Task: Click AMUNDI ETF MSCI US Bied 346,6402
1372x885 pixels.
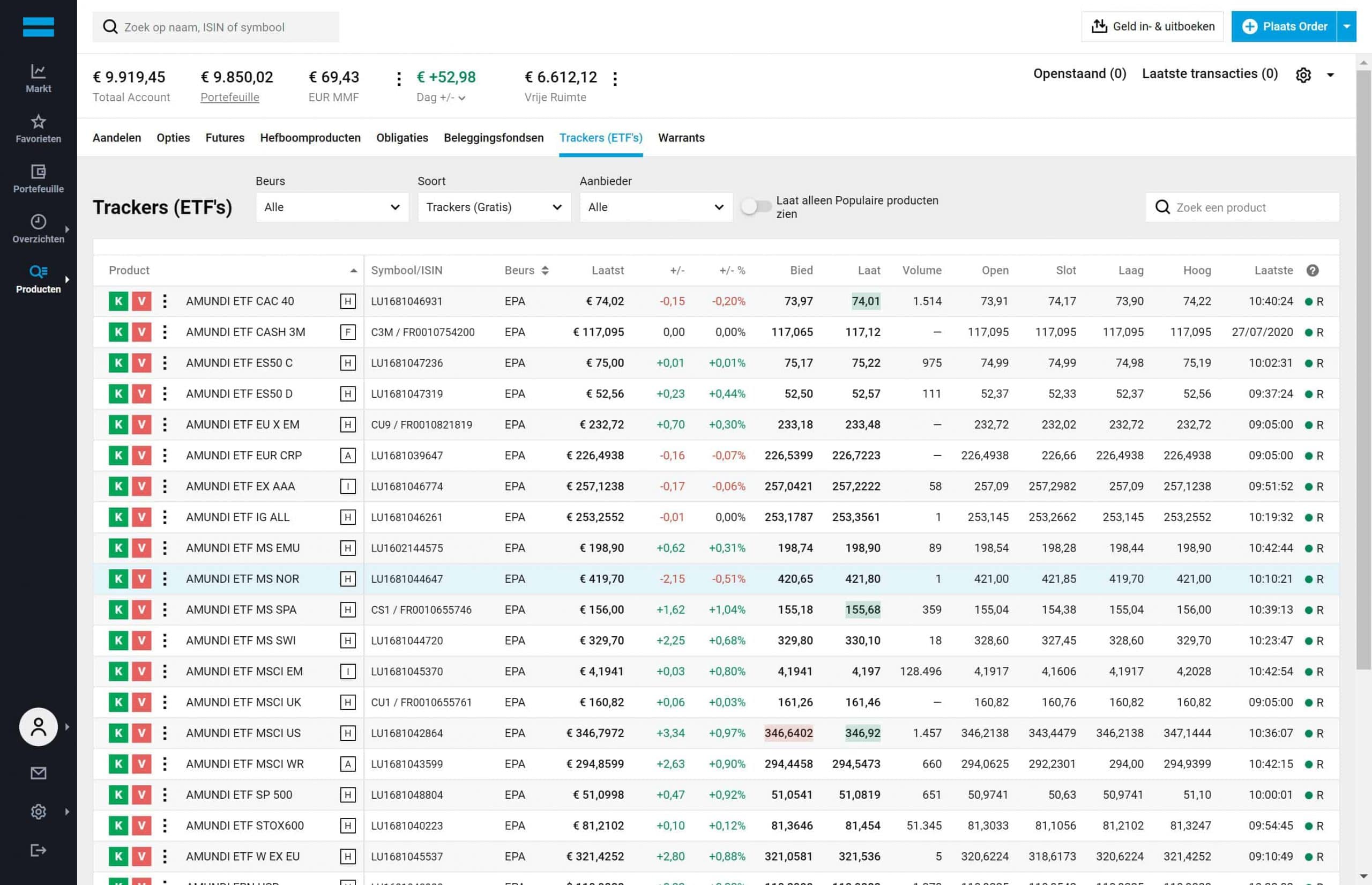Action: click(x=788, y=733)
